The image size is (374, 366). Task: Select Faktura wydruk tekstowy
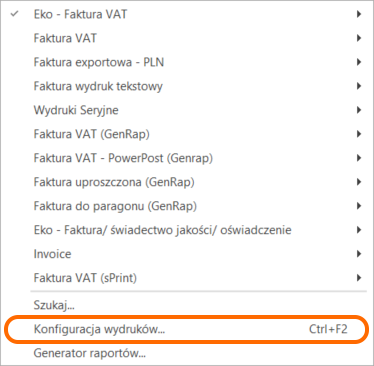tap(187, 86)
